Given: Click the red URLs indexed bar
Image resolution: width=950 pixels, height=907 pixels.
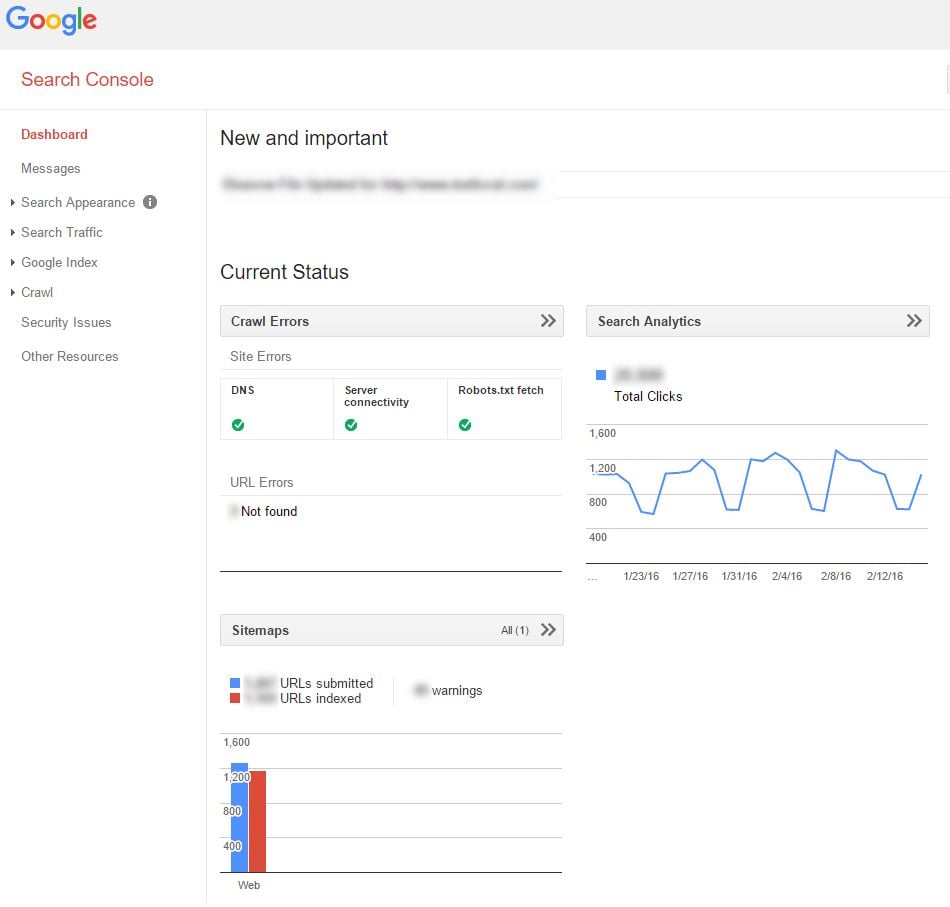Looking at the screenshot, I should pyautogui.click(x=257, y=822).
